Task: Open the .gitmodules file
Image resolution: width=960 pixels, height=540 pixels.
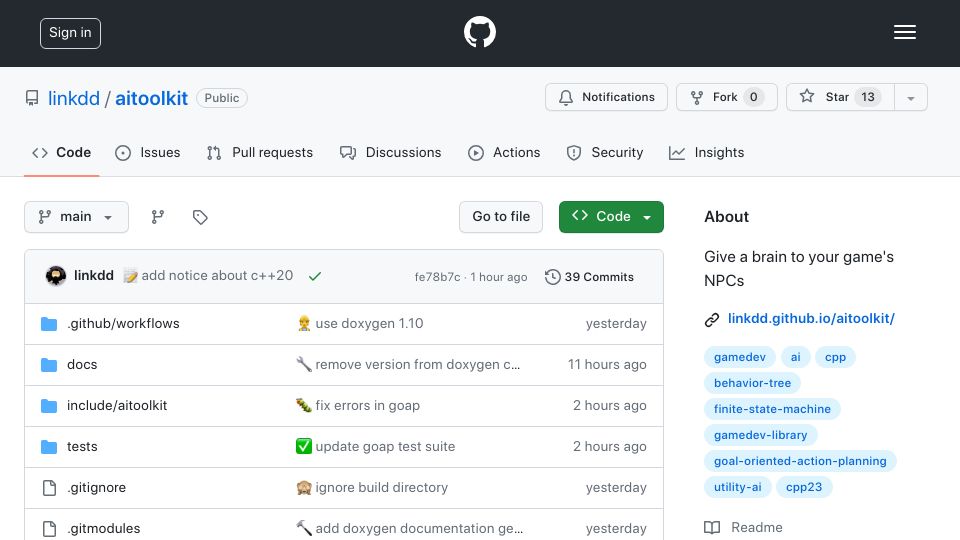Action: (103, 528)
